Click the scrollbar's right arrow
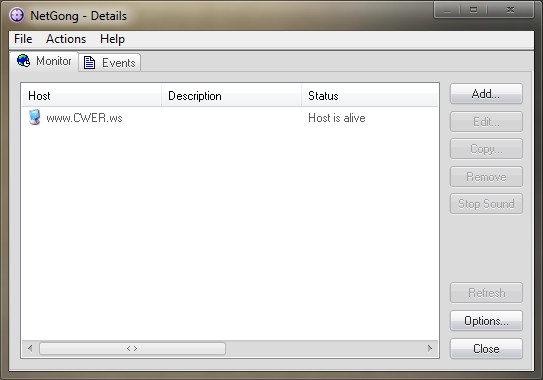Screen dimensions: 543x380 [430, 348]
